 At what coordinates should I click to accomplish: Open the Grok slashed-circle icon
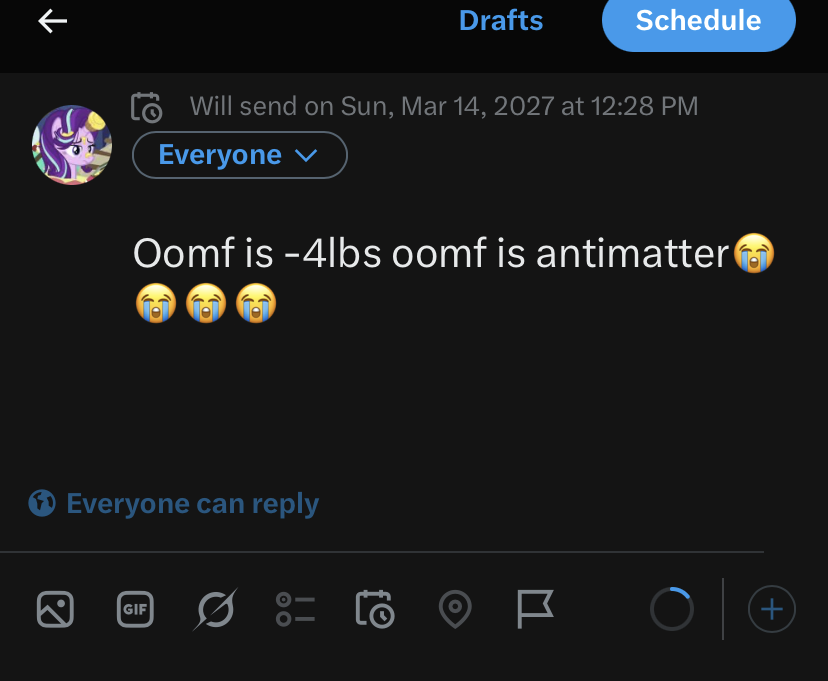point(215,609)
